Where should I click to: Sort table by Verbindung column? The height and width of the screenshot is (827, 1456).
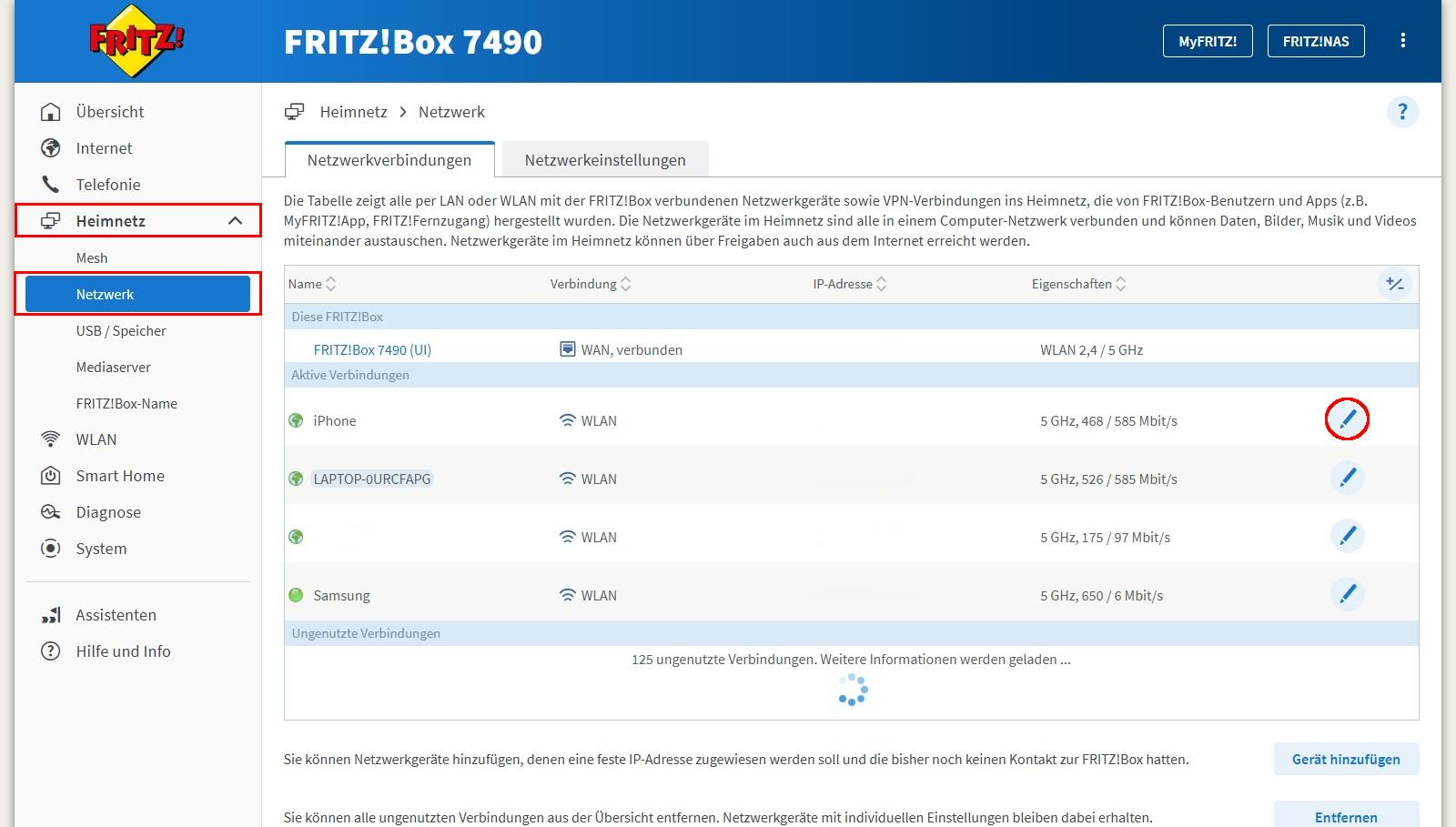coord(591,284)
